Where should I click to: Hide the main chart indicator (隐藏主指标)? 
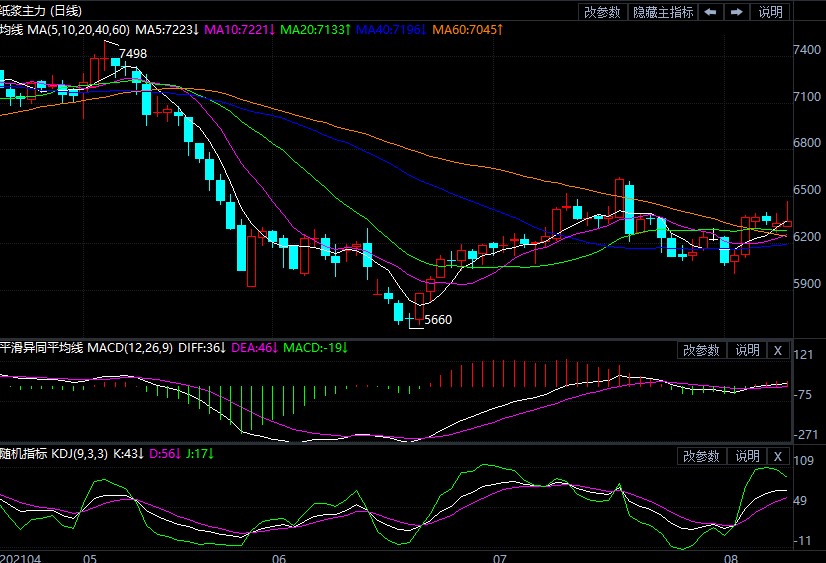[x=663, y=13]
